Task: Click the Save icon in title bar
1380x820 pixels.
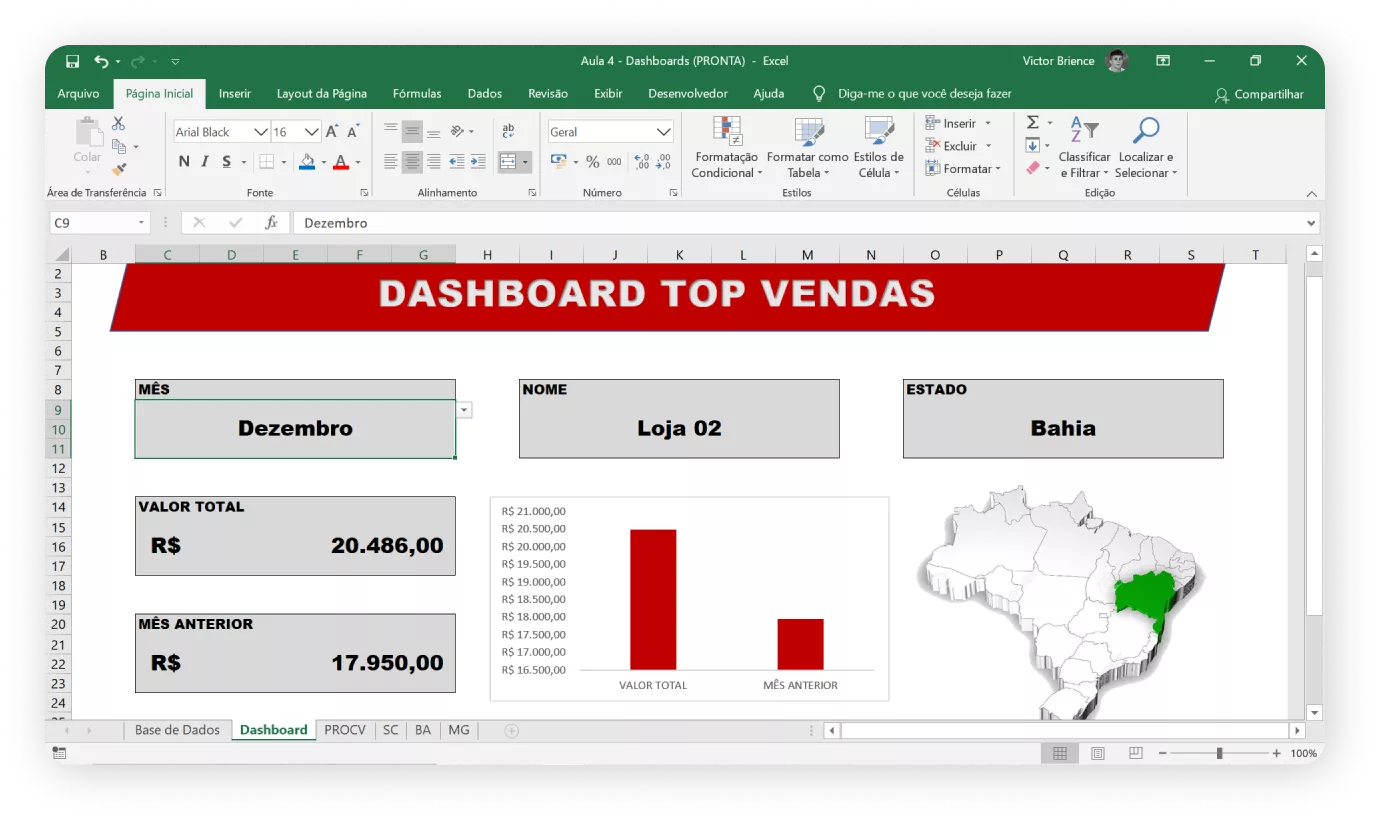Action: tap(72, 61)
